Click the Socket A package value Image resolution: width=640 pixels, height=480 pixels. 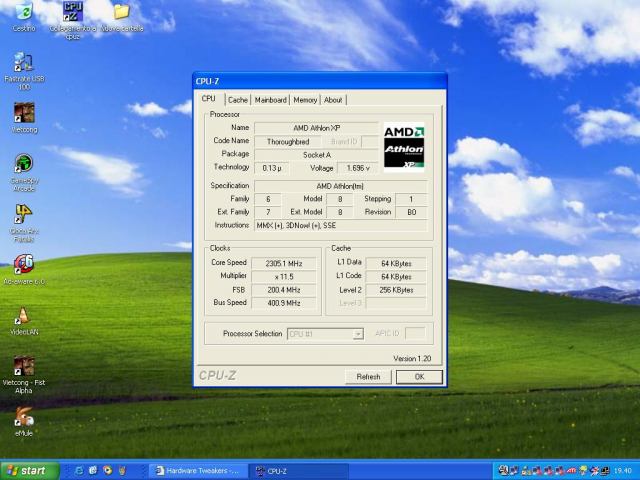click(x=317, y=155)
